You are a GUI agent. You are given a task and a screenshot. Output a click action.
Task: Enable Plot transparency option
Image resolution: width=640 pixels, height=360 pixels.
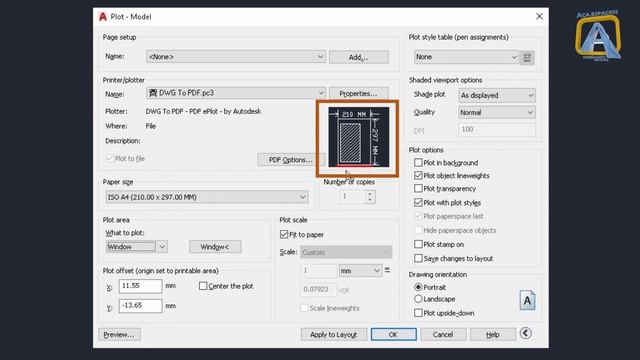pyautogui.click(x=418, y=189)
